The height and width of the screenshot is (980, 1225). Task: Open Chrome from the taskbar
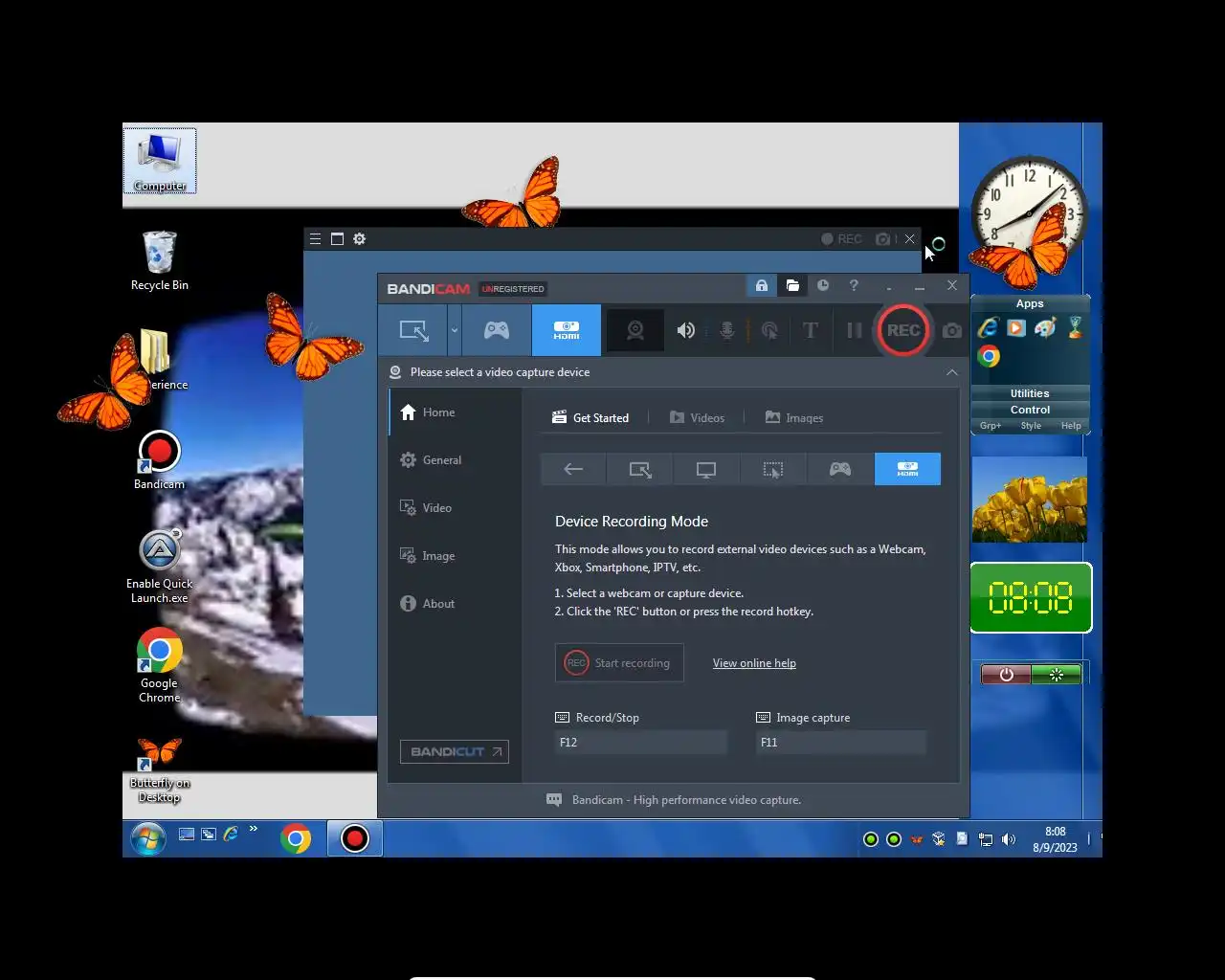click(x=296, y=839)
